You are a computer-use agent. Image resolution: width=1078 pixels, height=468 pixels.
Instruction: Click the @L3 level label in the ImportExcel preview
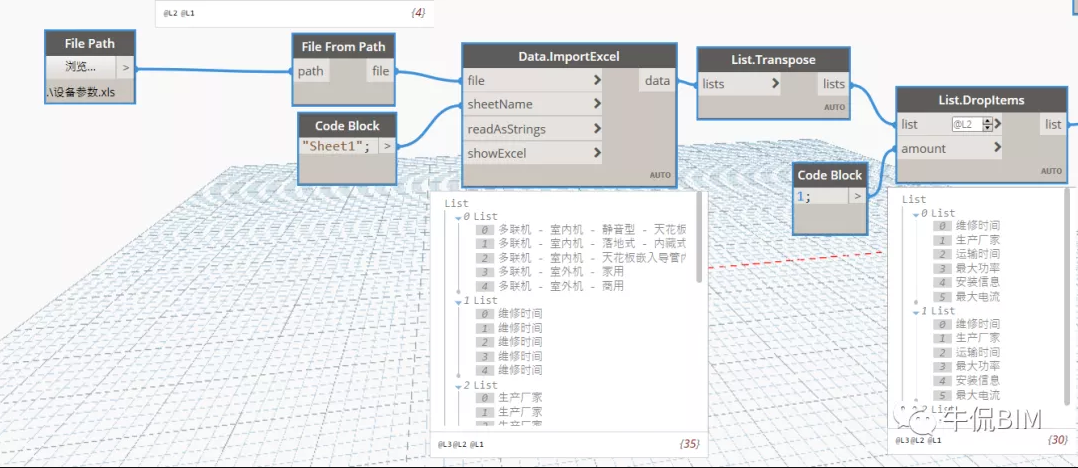(443, 445)
